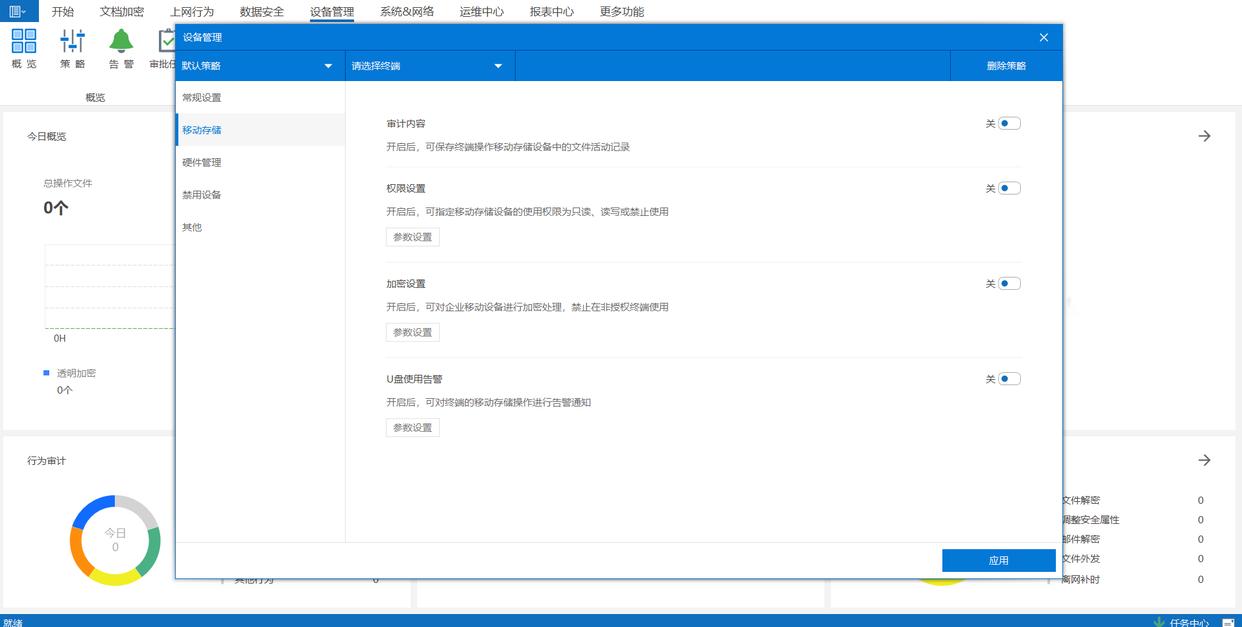The width and height of the screenshot is (1242, 627).
Task: Click 删除策略 in the dialog header
Action: [1006, 66]
